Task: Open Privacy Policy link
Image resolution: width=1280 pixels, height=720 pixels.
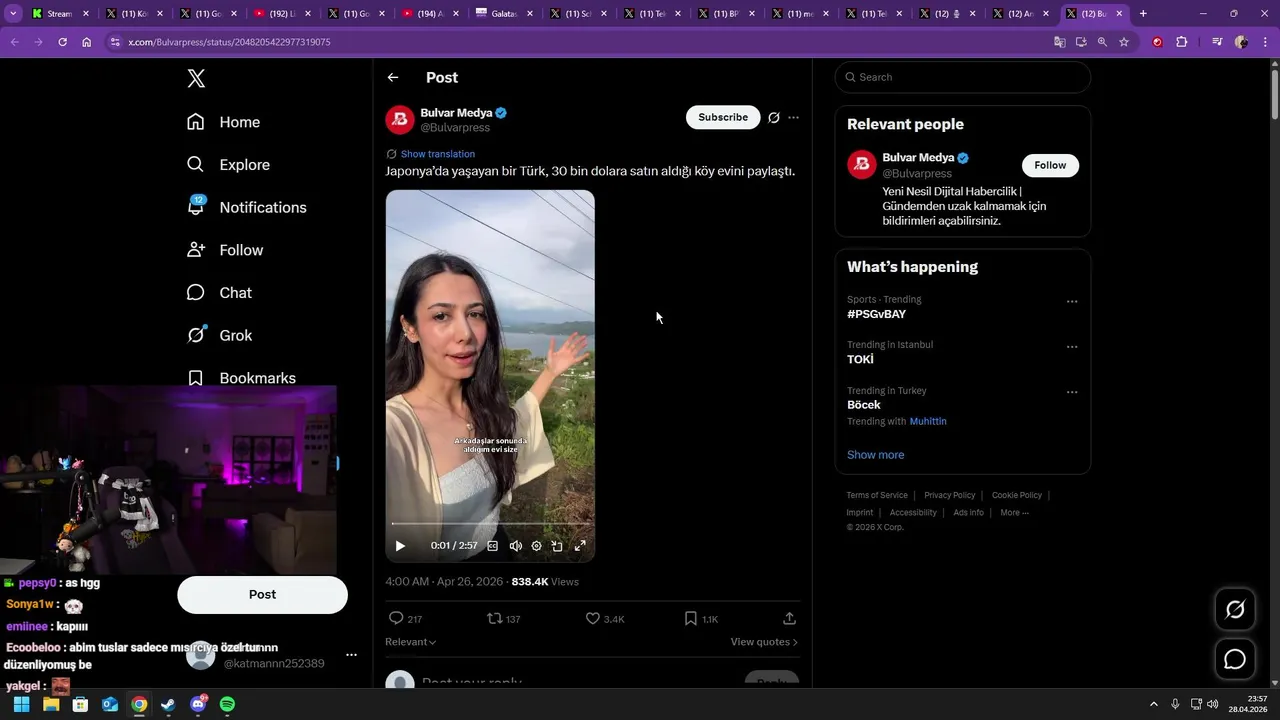Action: click(x=949, y=495)
